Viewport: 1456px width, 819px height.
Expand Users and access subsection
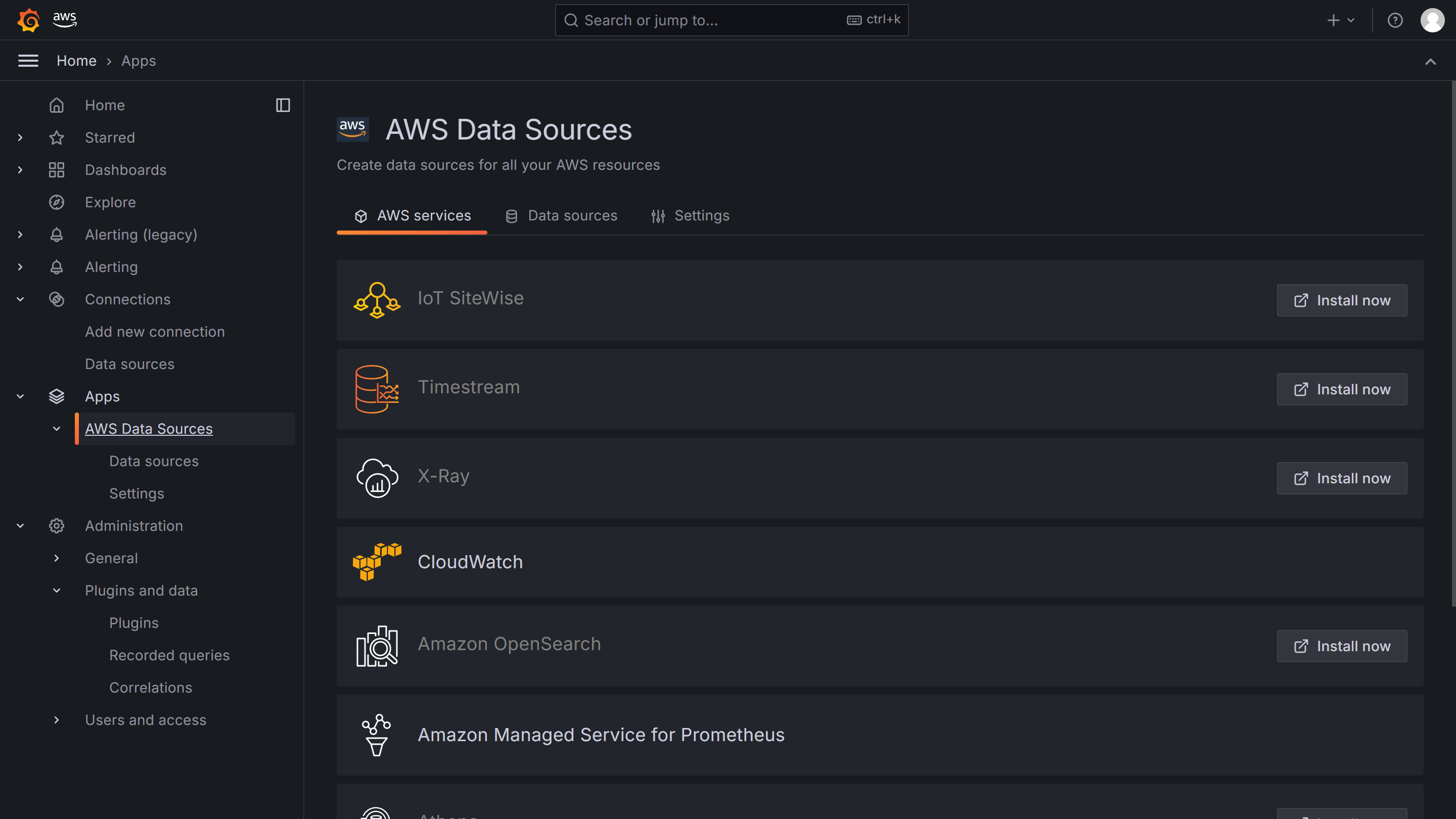pos(57,719)
